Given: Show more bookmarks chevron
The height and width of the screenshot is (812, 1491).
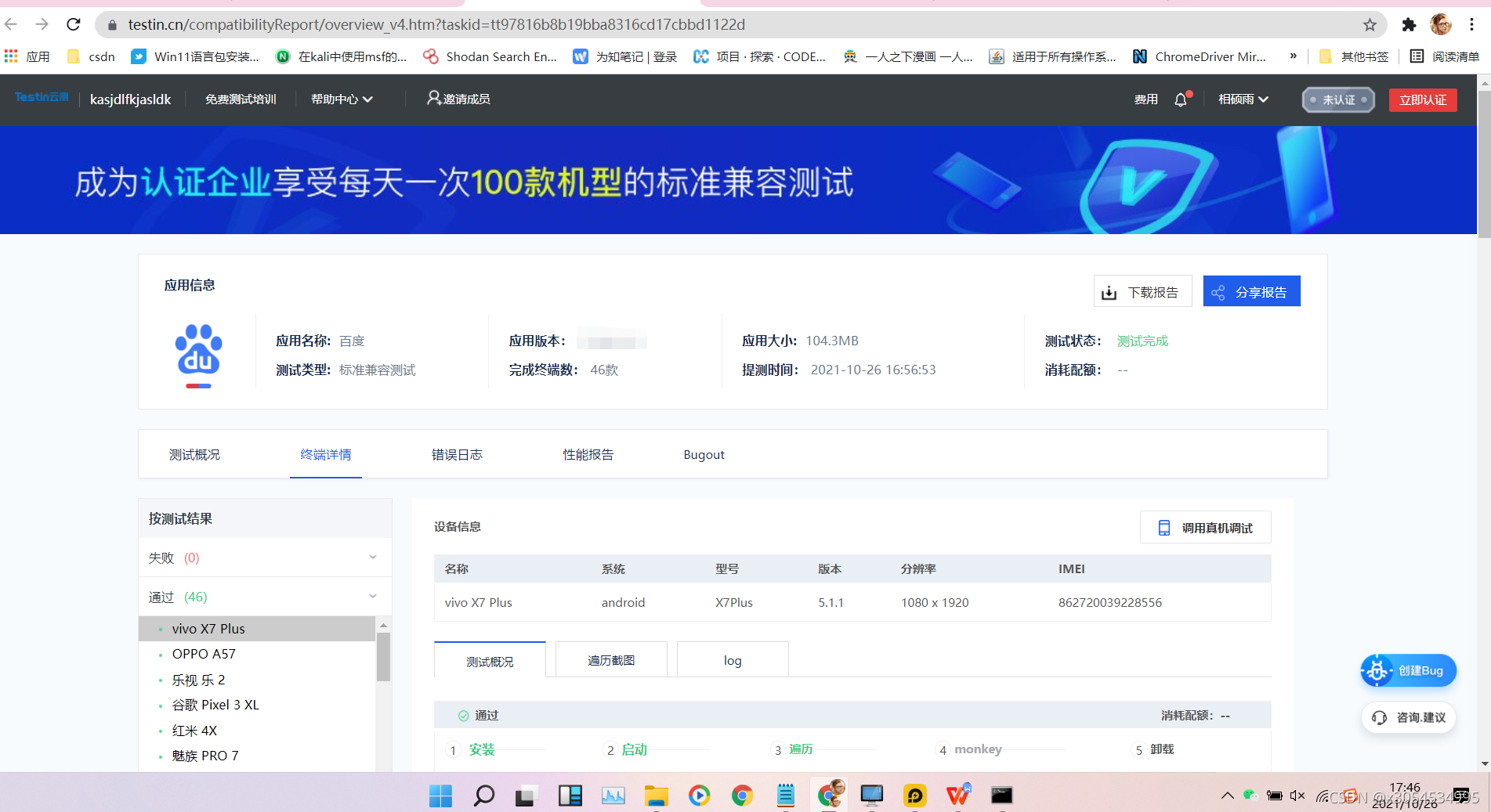Looking at the screenshot, I should [1293, 56].
